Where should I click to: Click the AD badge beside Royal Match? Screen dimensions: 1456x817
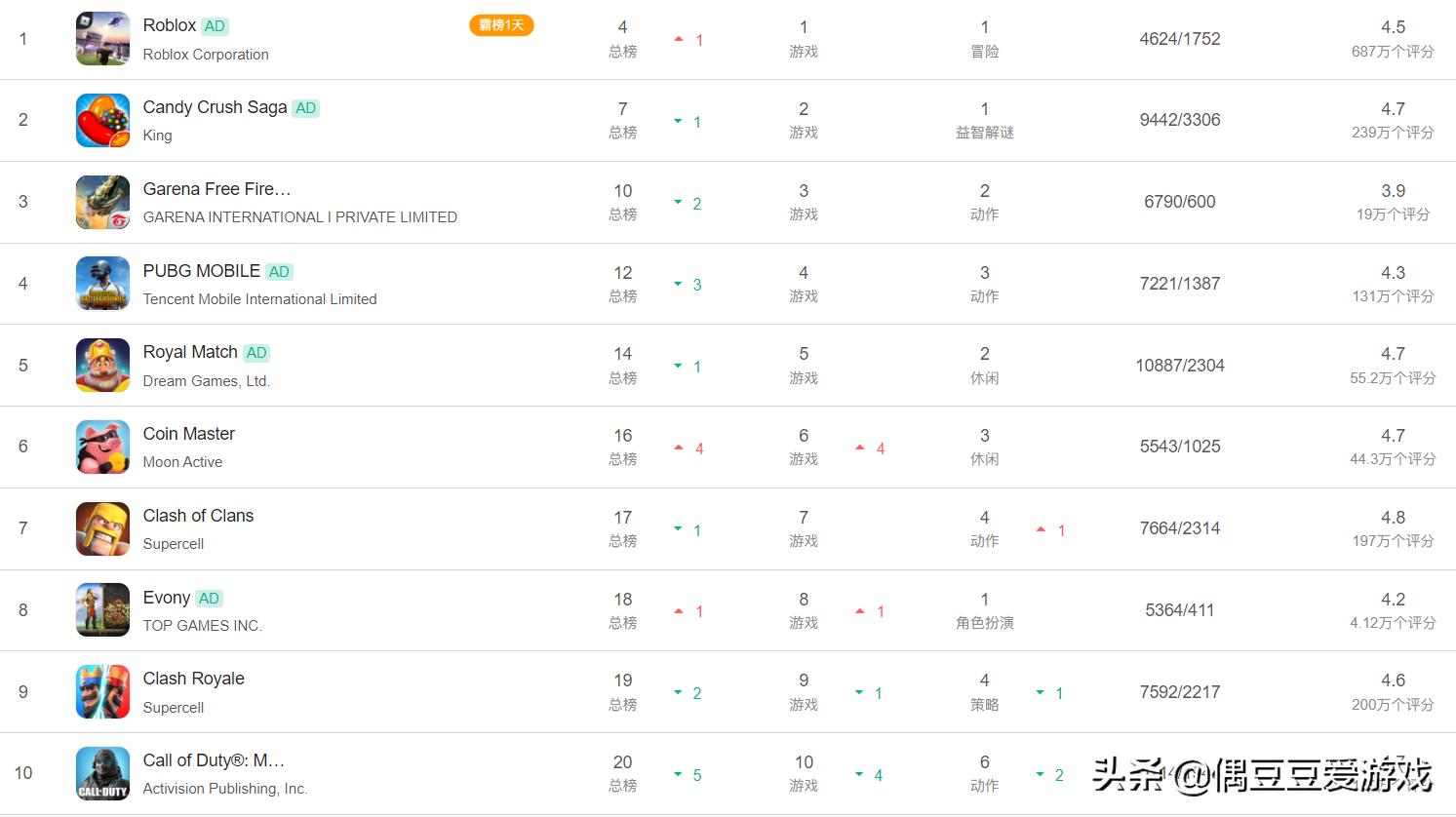tap(256, 353)
